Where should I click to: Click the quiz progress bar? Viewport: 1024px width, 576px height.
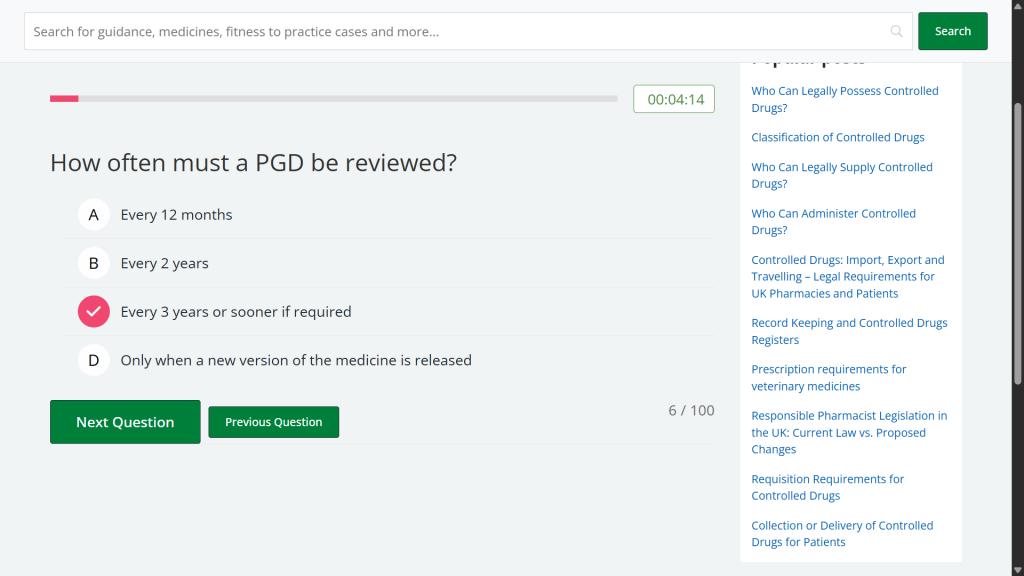pos(333,99)
